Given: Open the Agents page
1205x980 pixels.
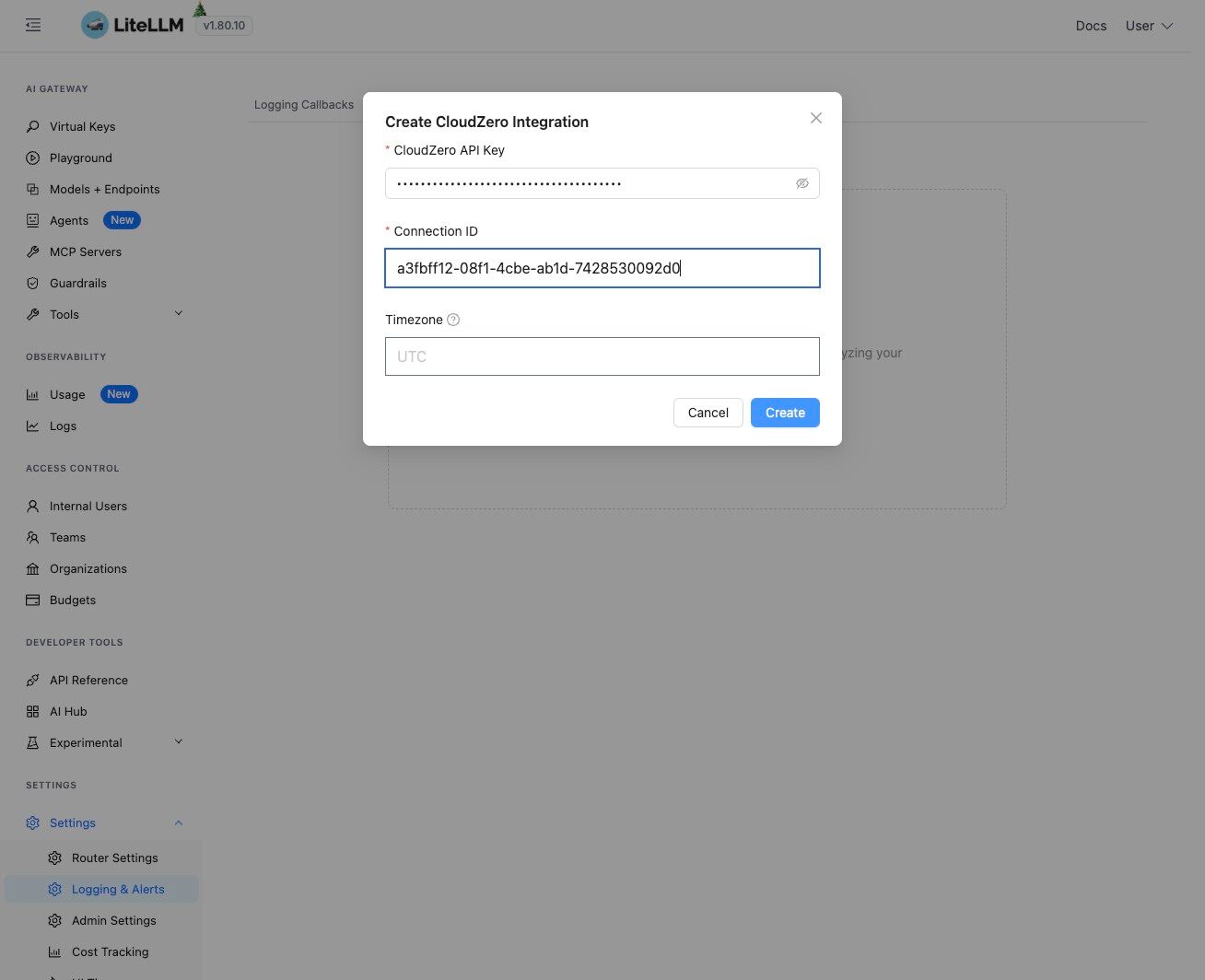Looking at the screenshot, I should [69, 220].
